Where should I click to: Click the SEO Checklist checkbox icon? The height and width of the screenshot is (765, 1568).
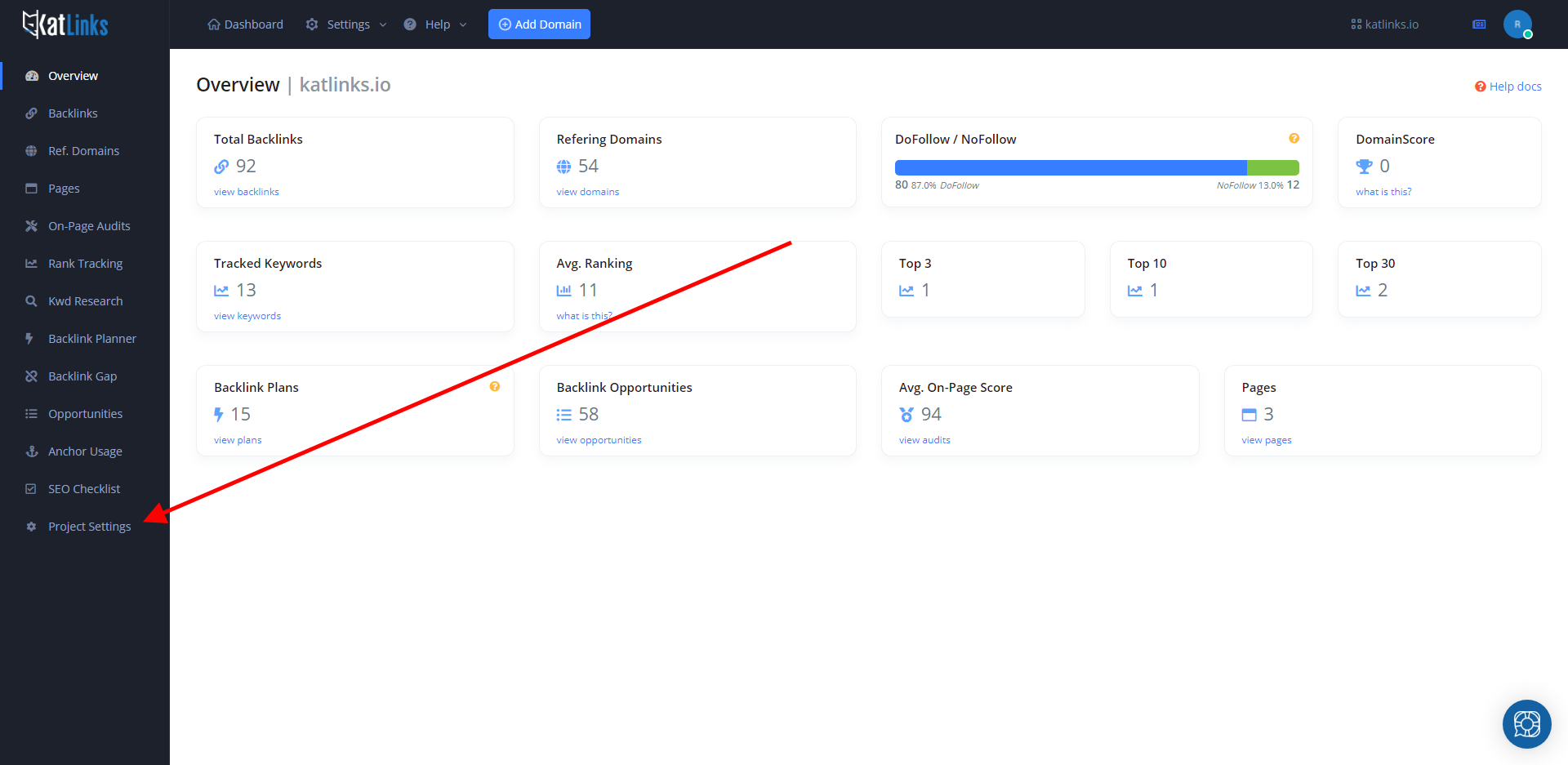pos(31,489)
